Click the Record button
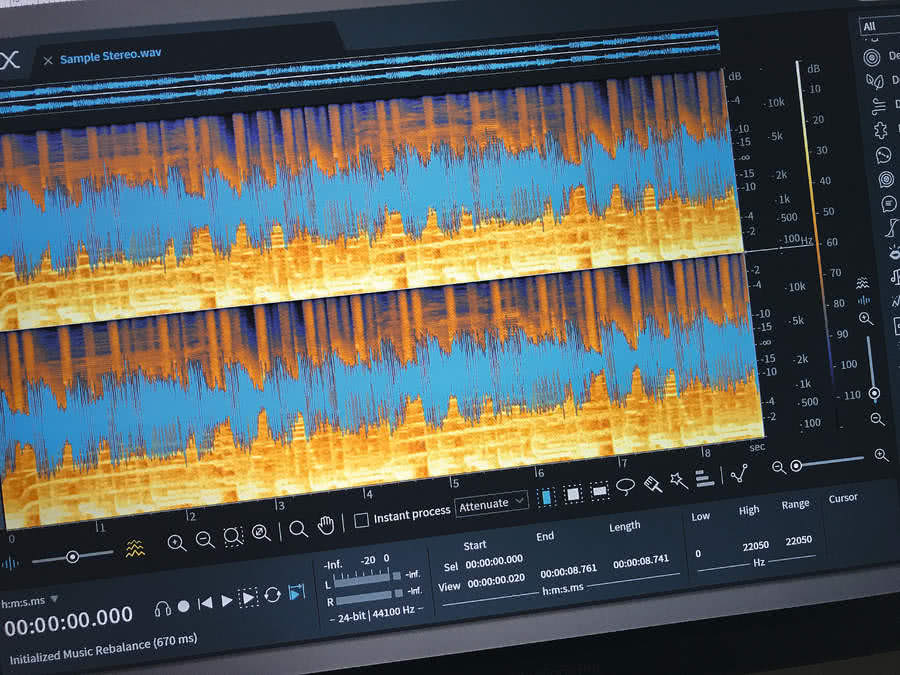 [x=184, y=606]
